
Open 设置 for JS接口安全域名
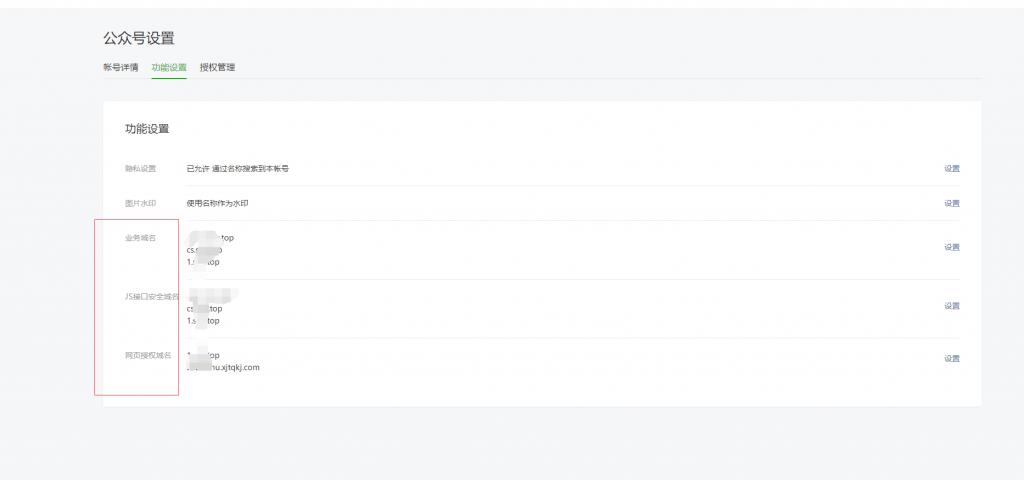tap(951, 306)
